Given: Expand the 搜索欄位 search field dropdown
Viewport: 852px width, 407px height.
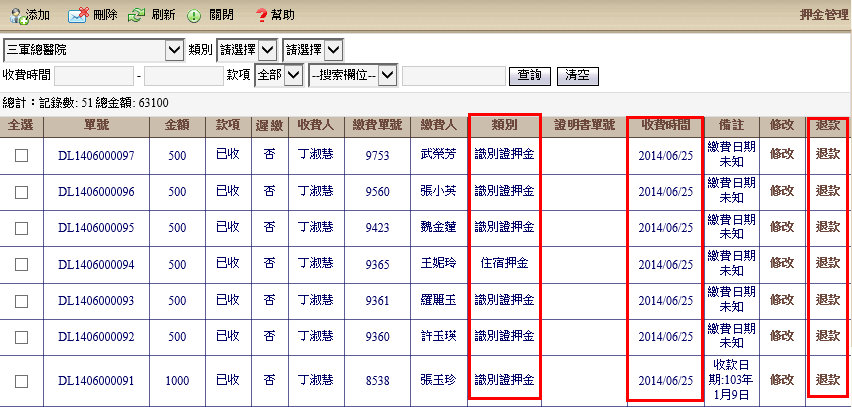Looking at the screenshot, I should 352,75.
